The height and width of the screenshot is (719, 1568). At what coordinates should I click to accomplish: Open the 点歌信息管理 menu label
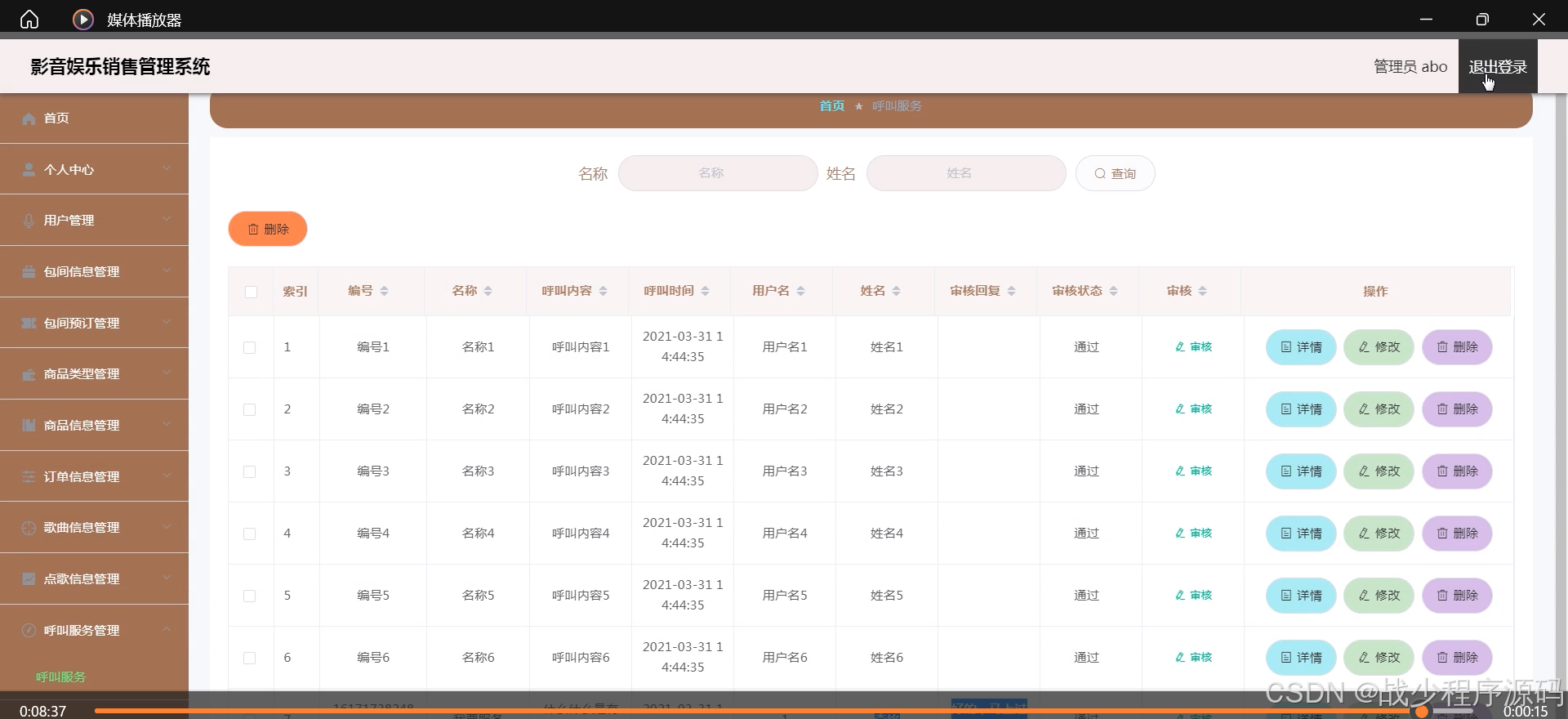[x=82, y=578]
